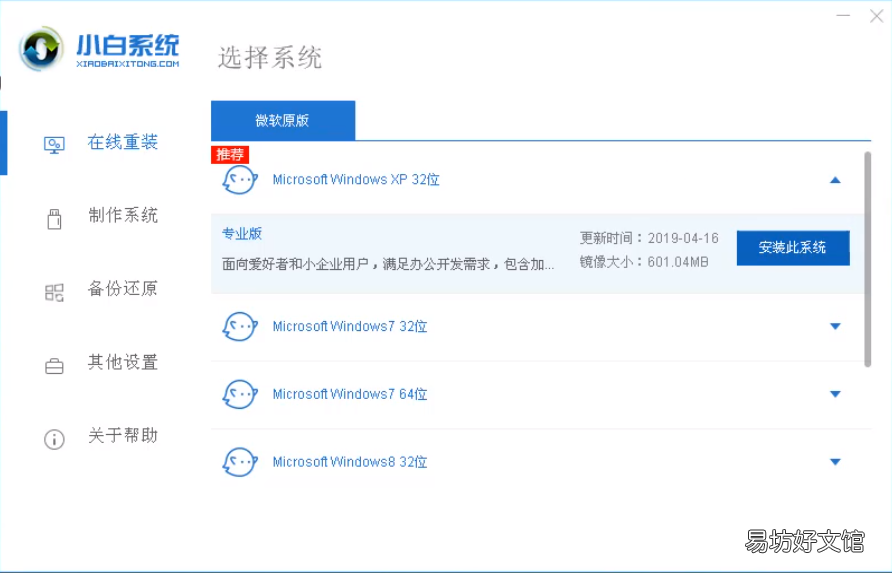
Task: Collapse the Windows XP 32位 entry arrow
Action: 835,180
